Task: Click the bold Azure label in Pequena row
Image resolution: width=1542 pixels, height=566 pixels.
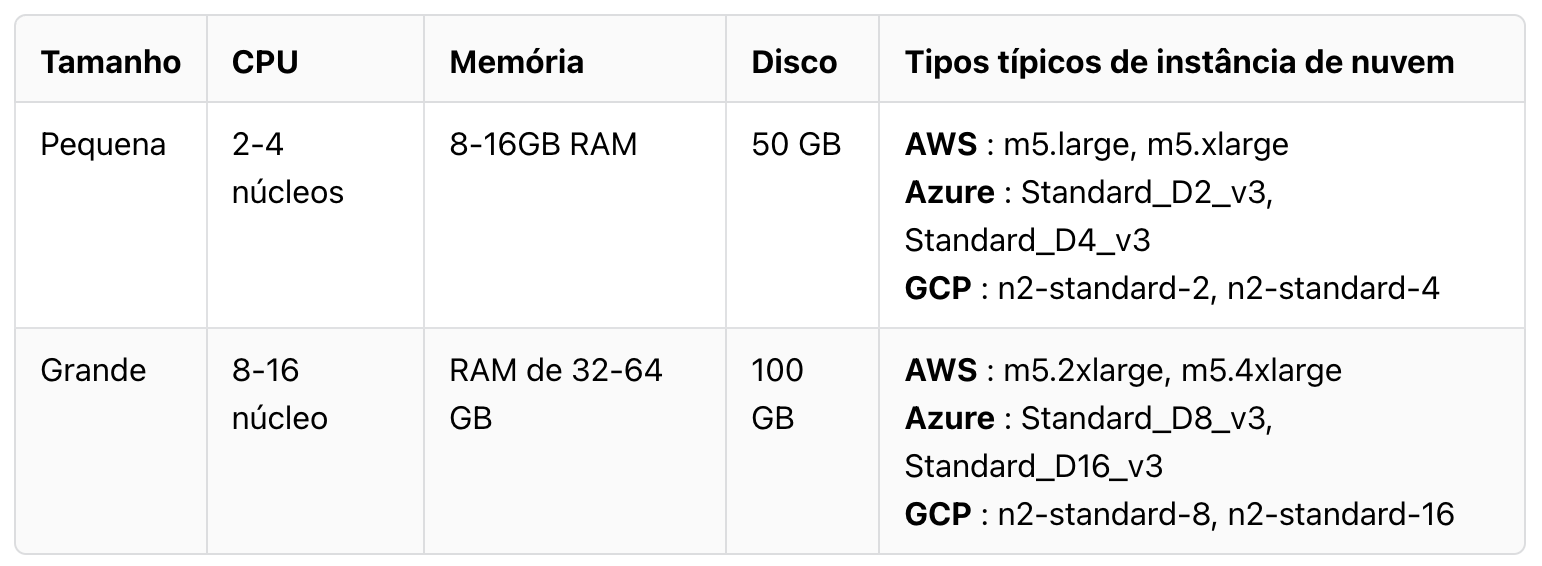Action: [949, 192]
